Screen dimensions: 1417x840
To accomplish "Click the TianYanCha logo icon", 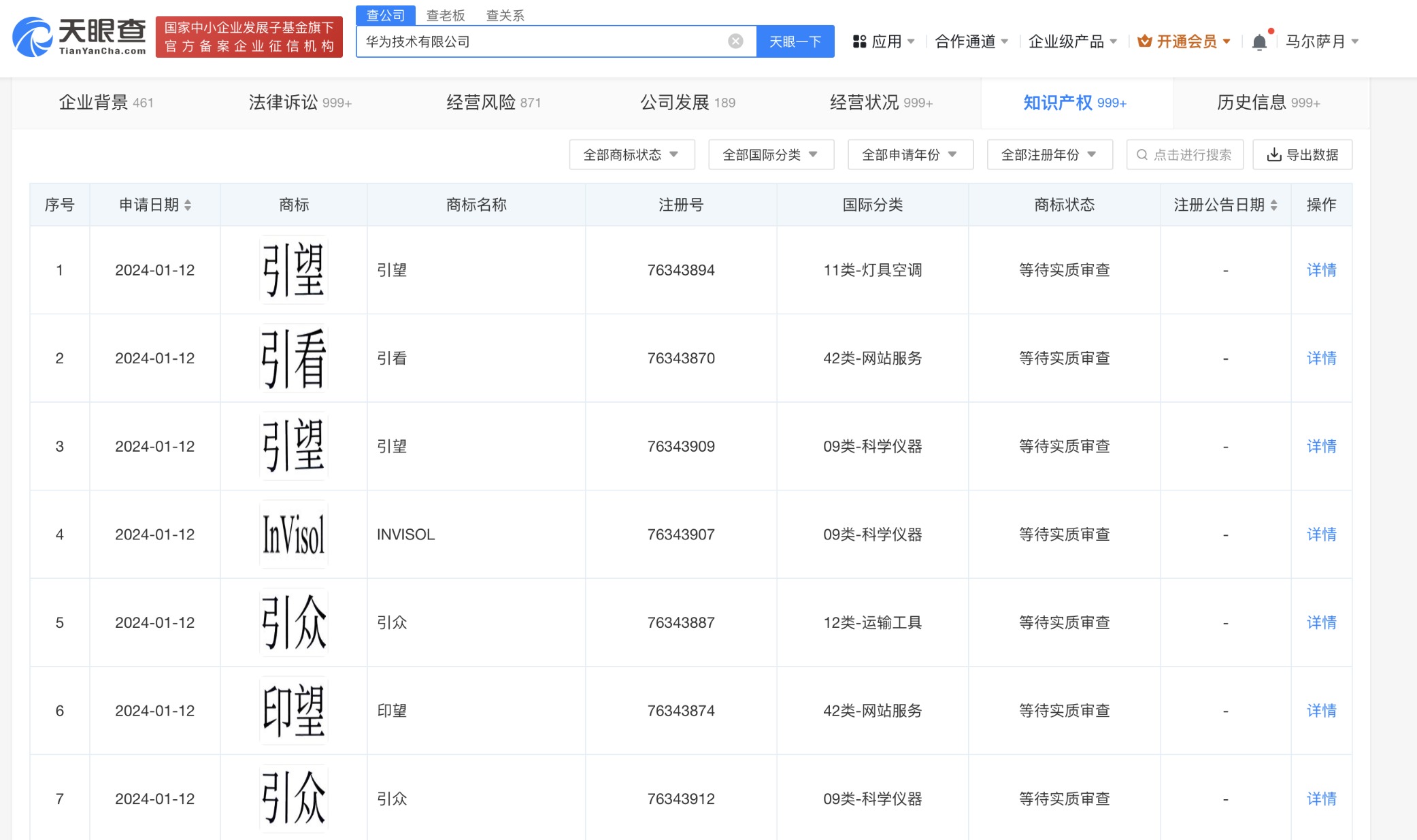I will click(x=32, y=38).
